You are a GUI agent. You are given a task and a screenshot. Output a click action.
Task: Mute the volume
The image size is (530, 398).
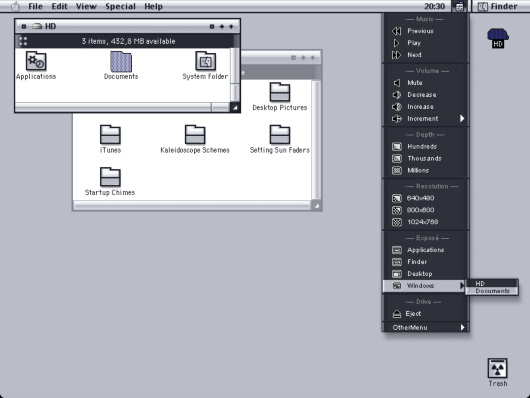click(425, 83)
